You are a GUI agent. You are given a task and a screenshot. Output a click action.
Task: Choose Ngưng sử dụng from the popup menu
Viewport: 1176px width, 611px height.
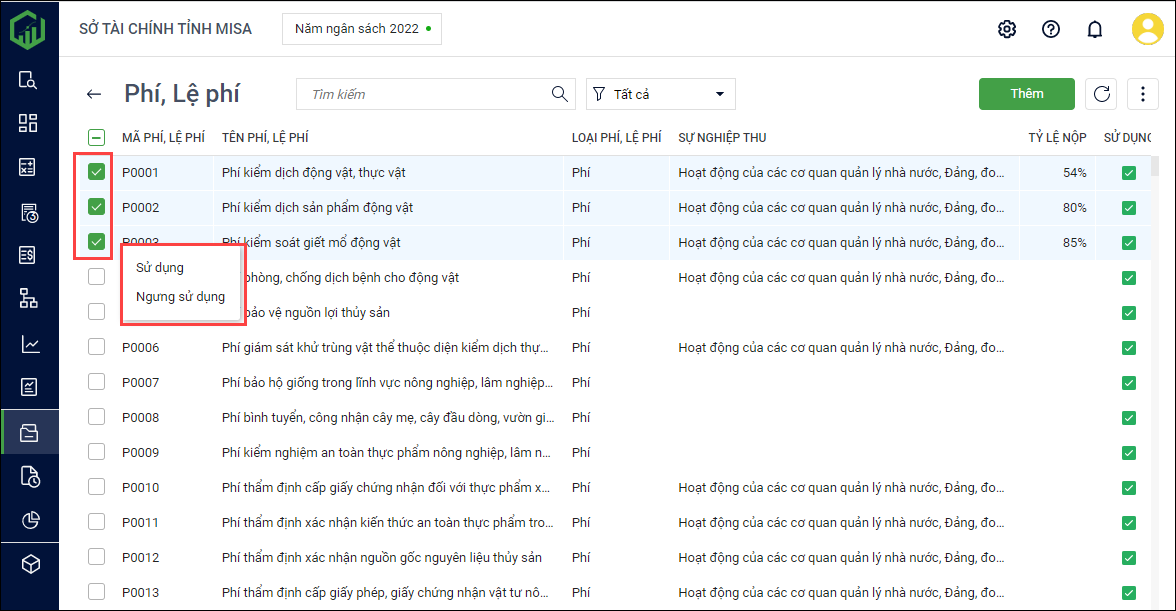point(180,297)
